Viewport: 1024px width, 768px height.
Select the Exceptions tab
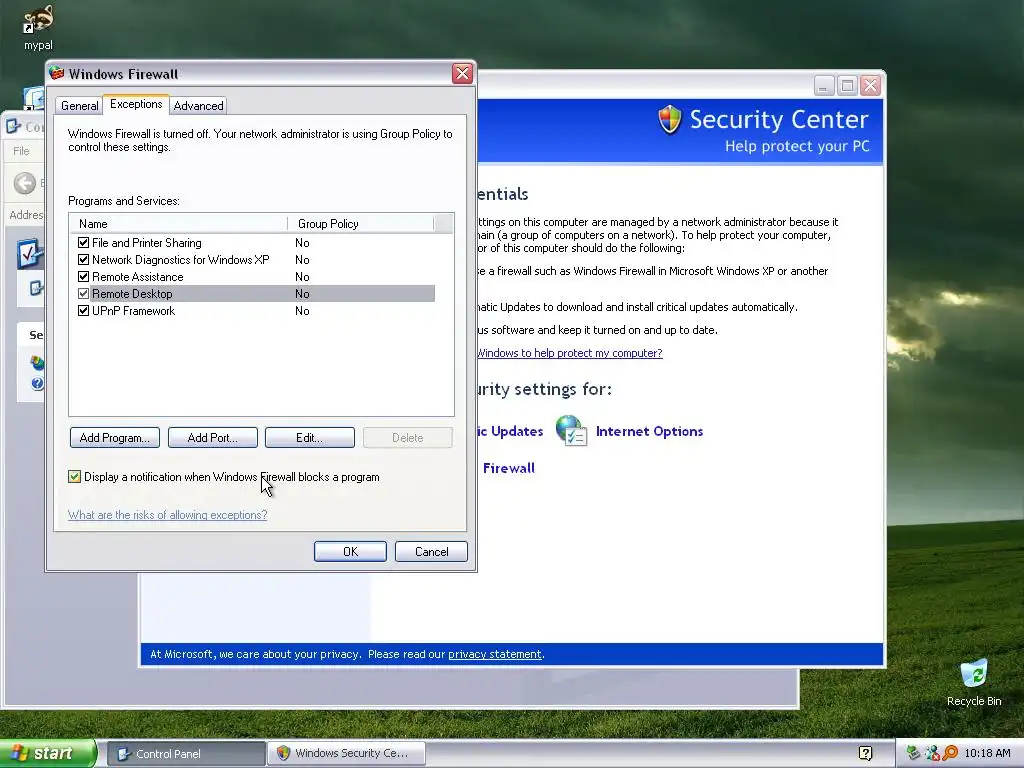pos(136,104)
